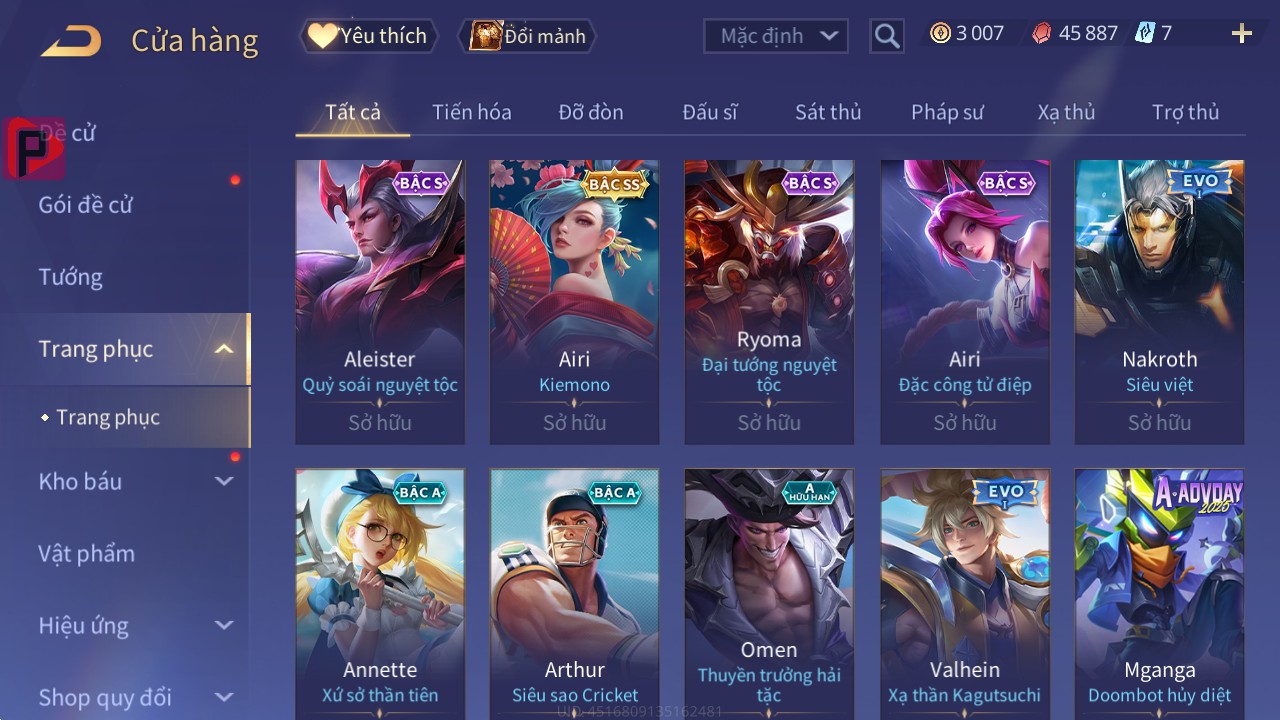The image size is (1280, 720).
Task: Click the blue ticket currency icon
Action: pos(1144,33)
